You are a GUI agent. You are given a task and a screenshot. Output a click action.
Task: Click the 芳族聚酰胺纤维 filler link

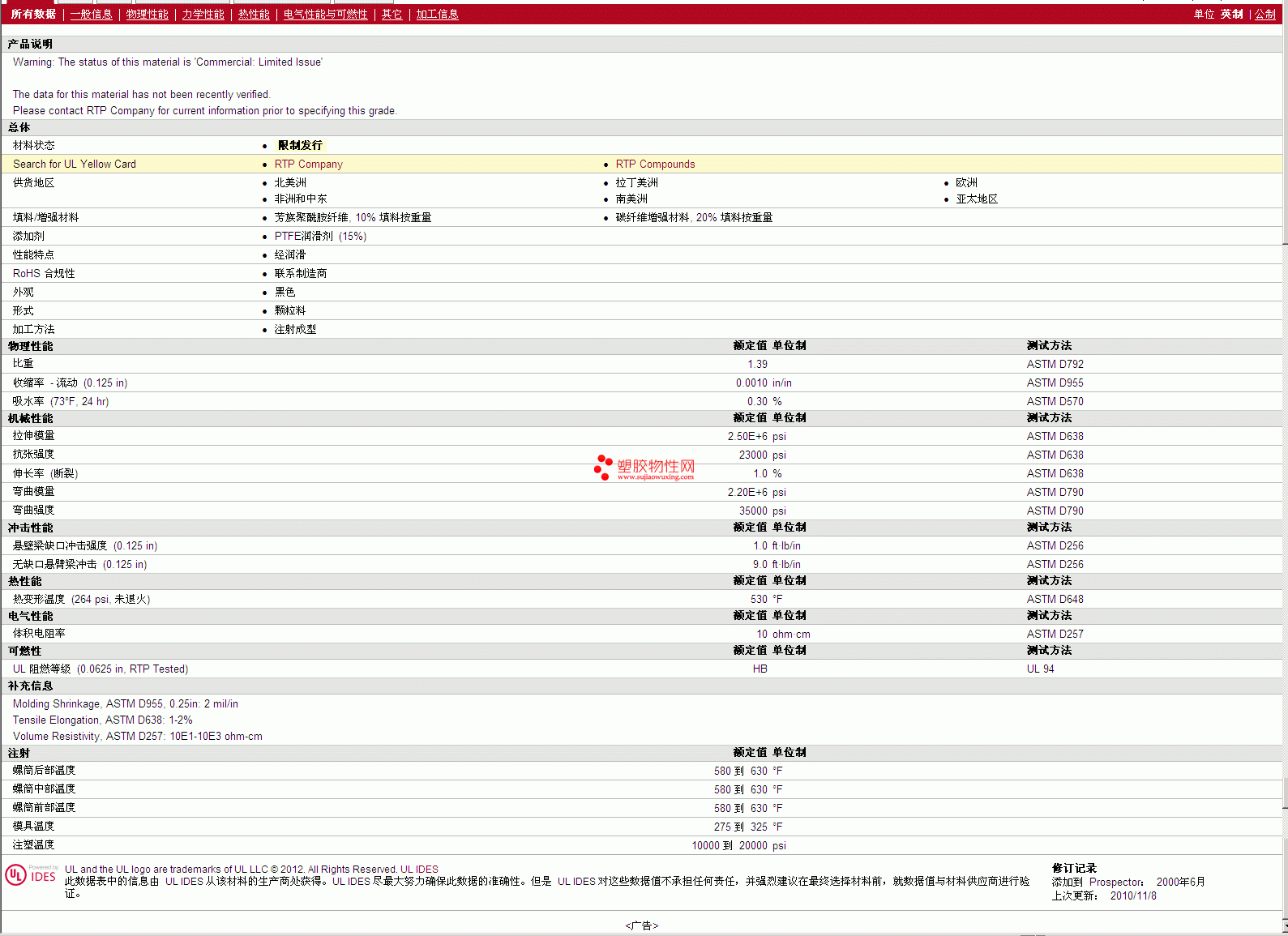point(353,218)
